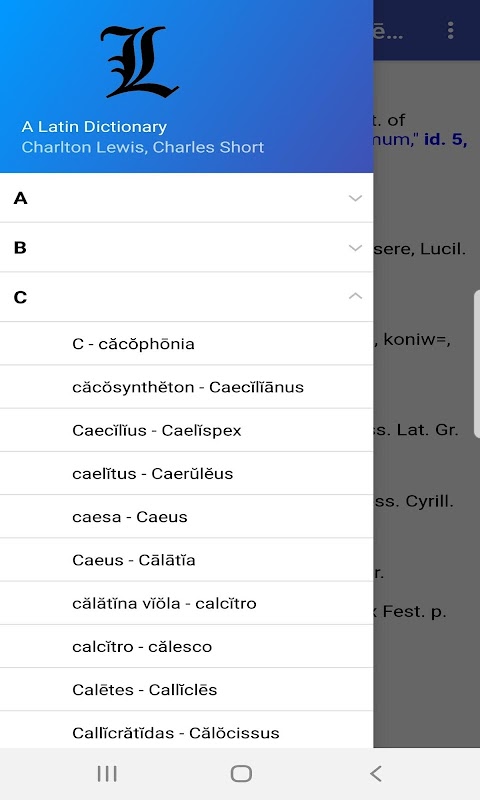The width and height of the screenshot is (480, 800).
Task: Click the 'id. 5,' blue reference link
Action: [445, 139]
